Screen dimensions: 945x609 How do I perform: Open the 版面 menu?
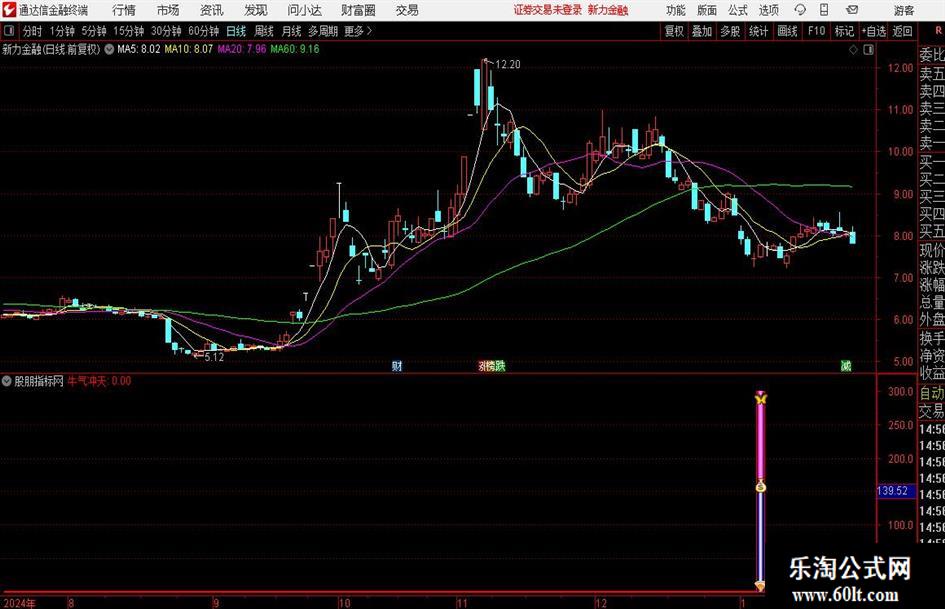pyautogui.click(x=706, y=10)
